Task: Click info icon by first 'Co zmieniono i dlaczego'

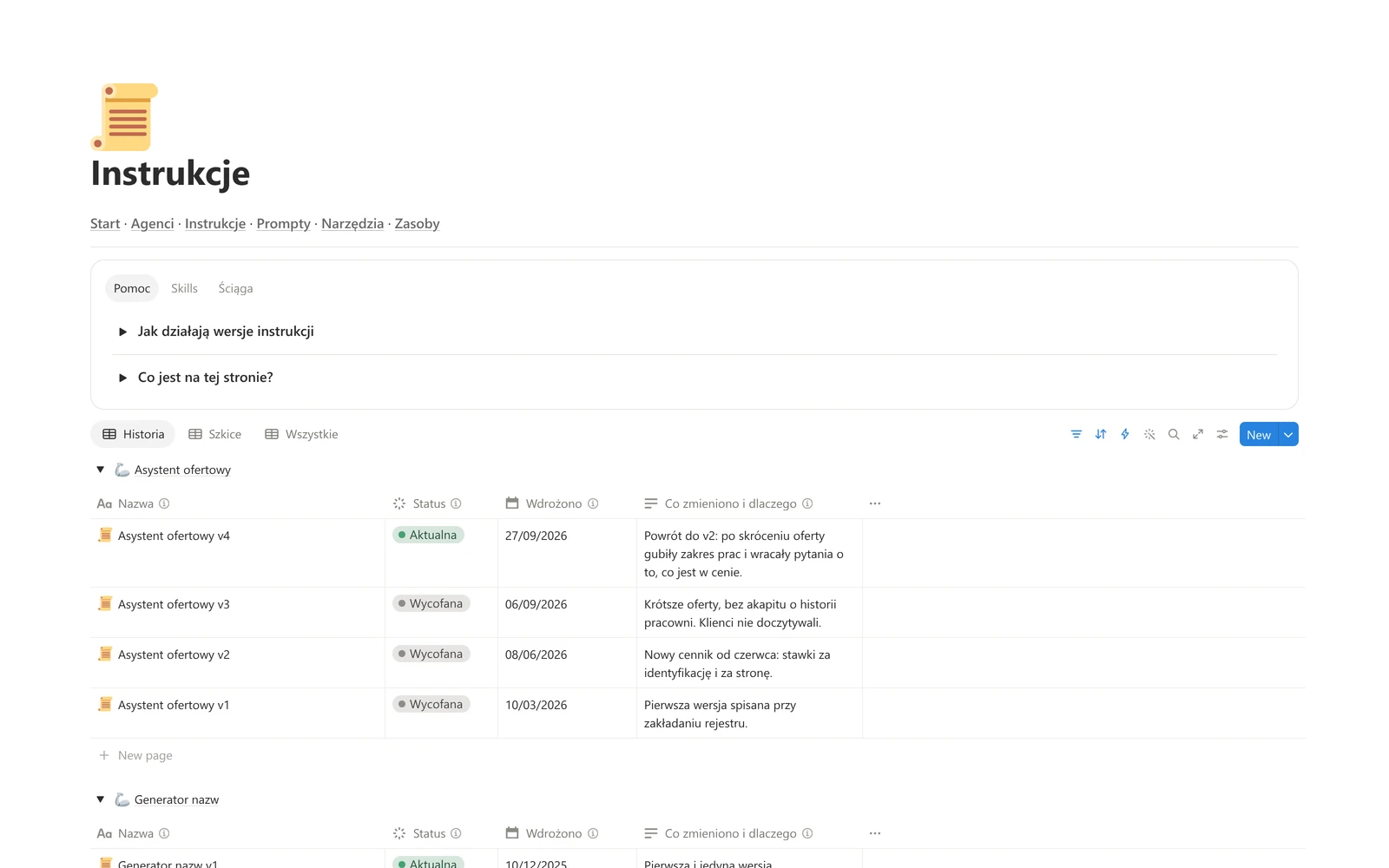Action: [807, 503]
